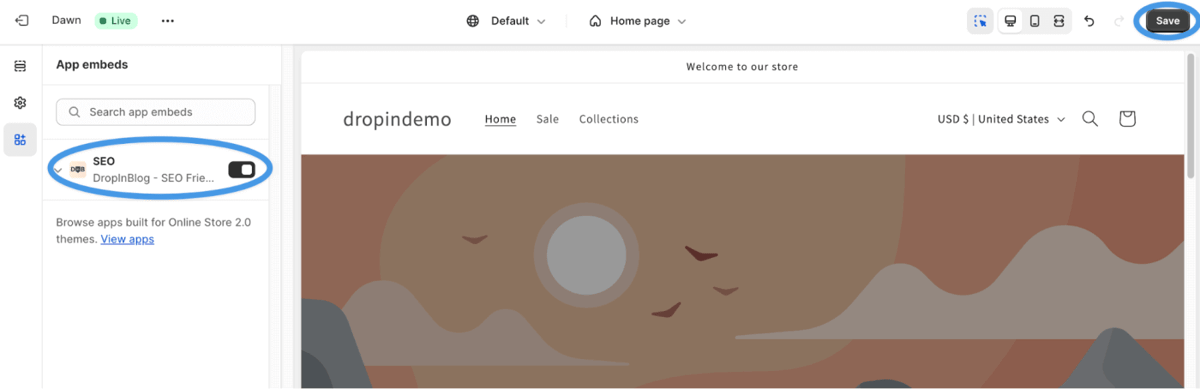Go to Home in store navigation

pyautogui.click(x=500, y=119)
